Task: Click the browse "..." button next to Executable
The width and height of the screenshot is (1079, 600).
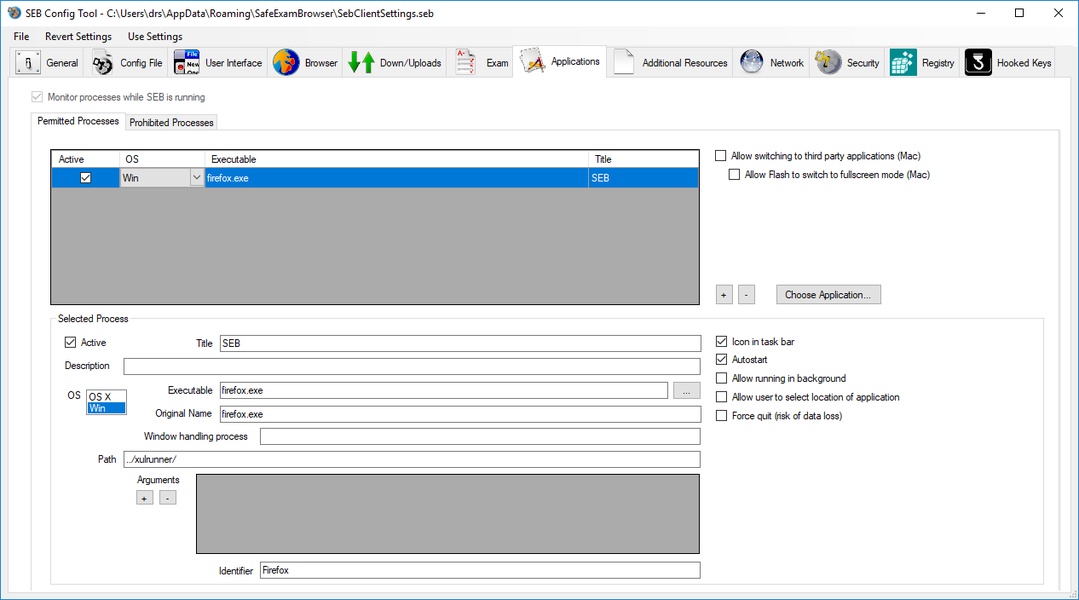Action: [x=686, y=391]
